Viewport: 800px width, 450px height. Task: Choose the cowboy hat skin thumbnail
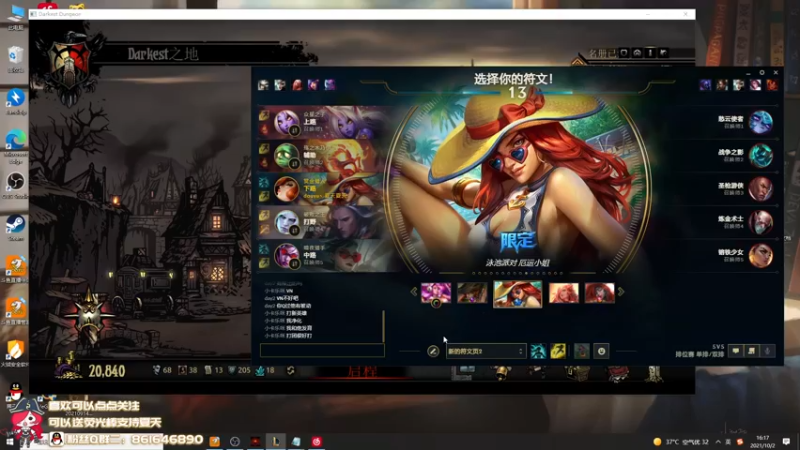point(472,293)
